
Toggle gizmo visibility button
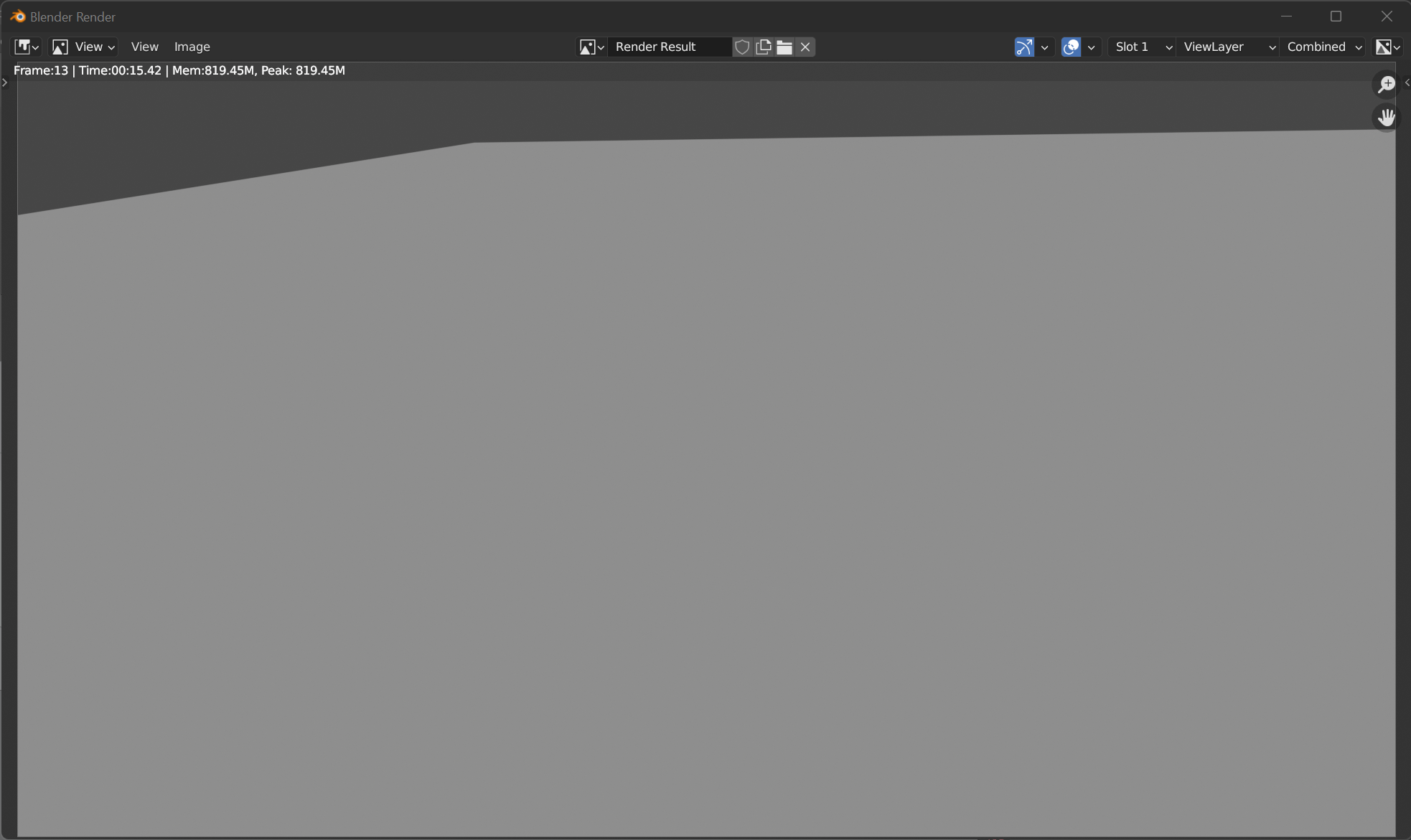coord(1024,47)
